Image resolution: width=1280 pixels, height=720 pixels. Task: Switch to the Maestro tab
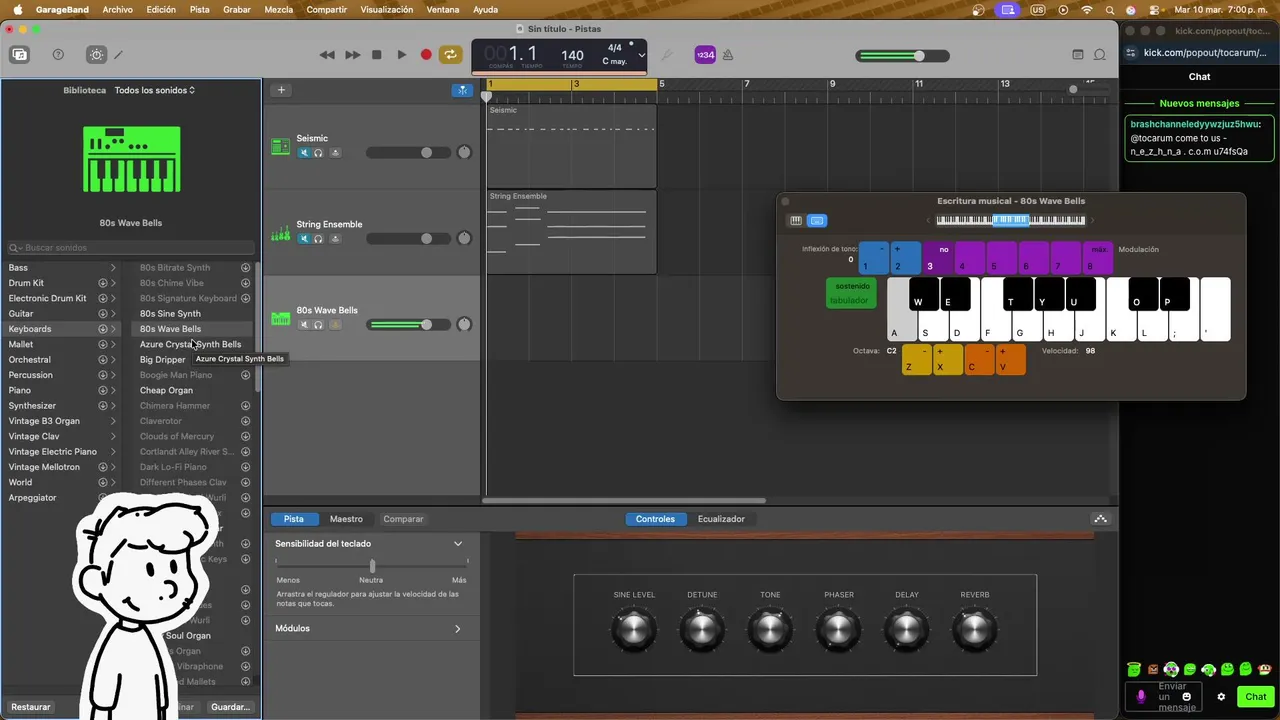point(346,519)
